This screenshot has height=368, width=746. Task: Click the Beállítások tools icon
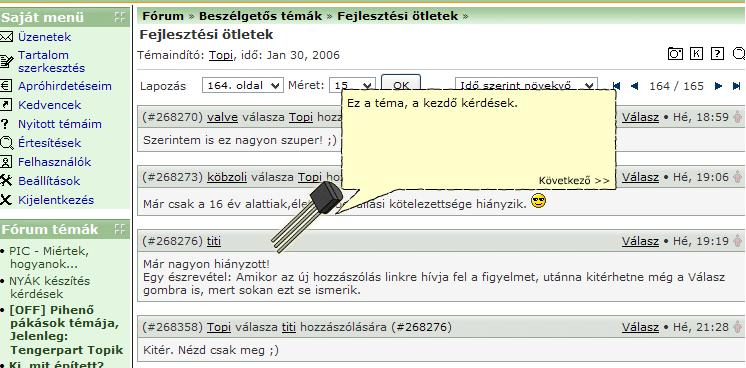[6, 180]
